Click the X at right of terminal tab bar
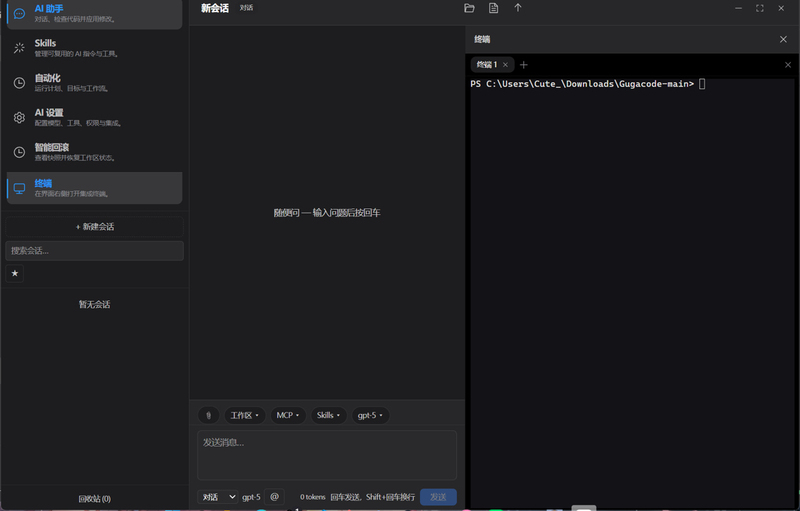800x511 pixels. [x=788, y=65]
